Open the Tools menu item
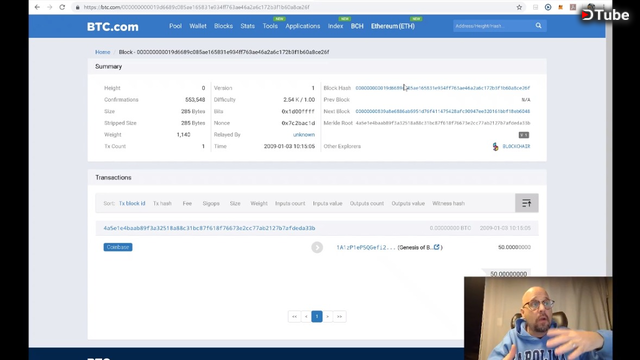The image size is (640, 360). 270,26
